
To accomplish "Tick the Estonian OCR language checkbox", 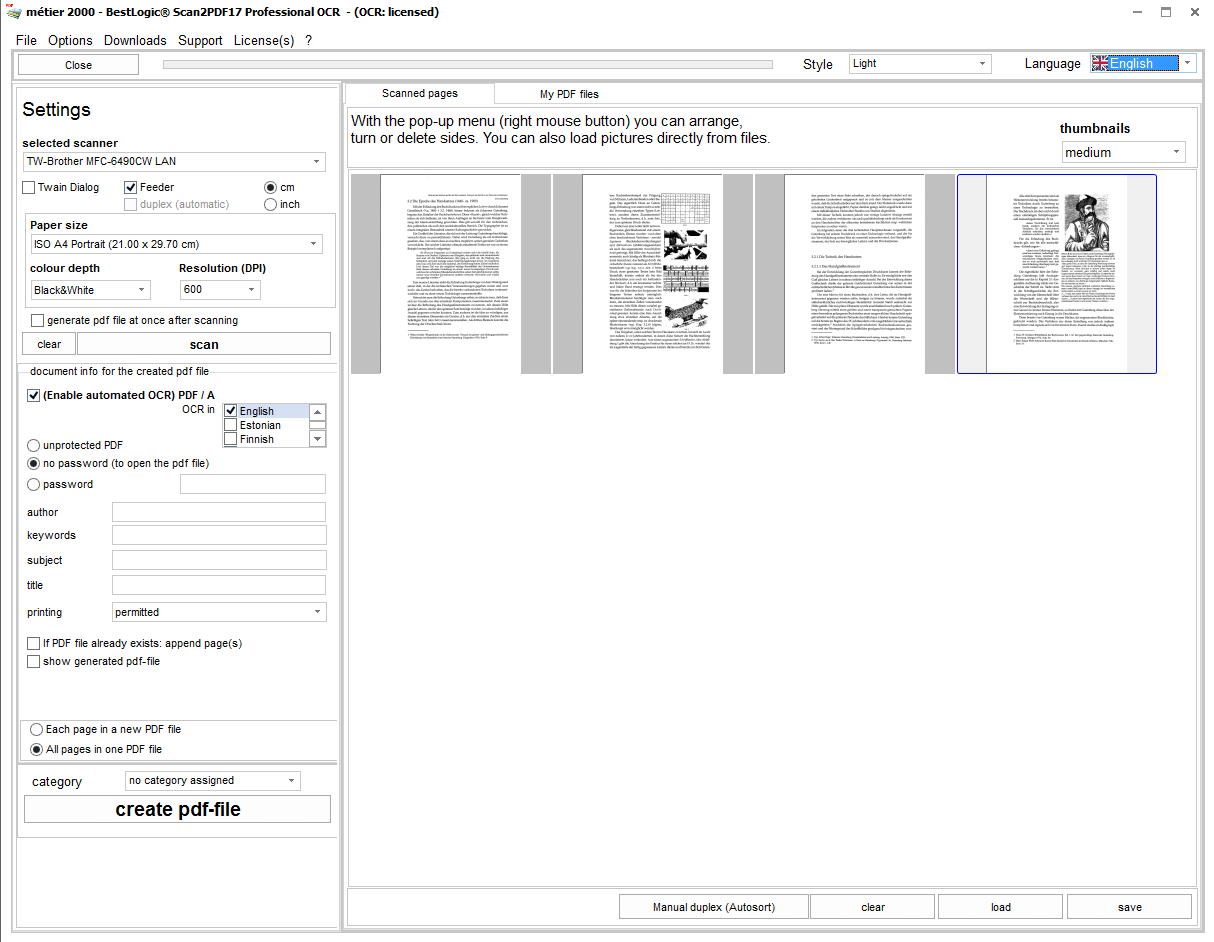I will pyautogui.click(x=231, y=425).
